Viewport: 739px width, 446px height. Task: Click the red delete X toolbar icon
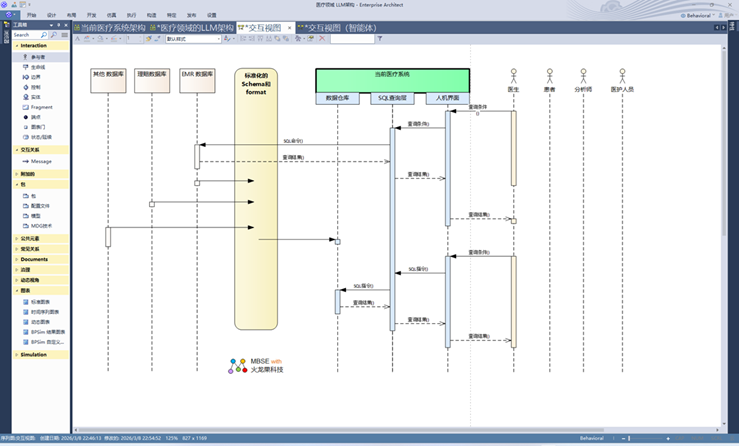[x=323, y=39]
